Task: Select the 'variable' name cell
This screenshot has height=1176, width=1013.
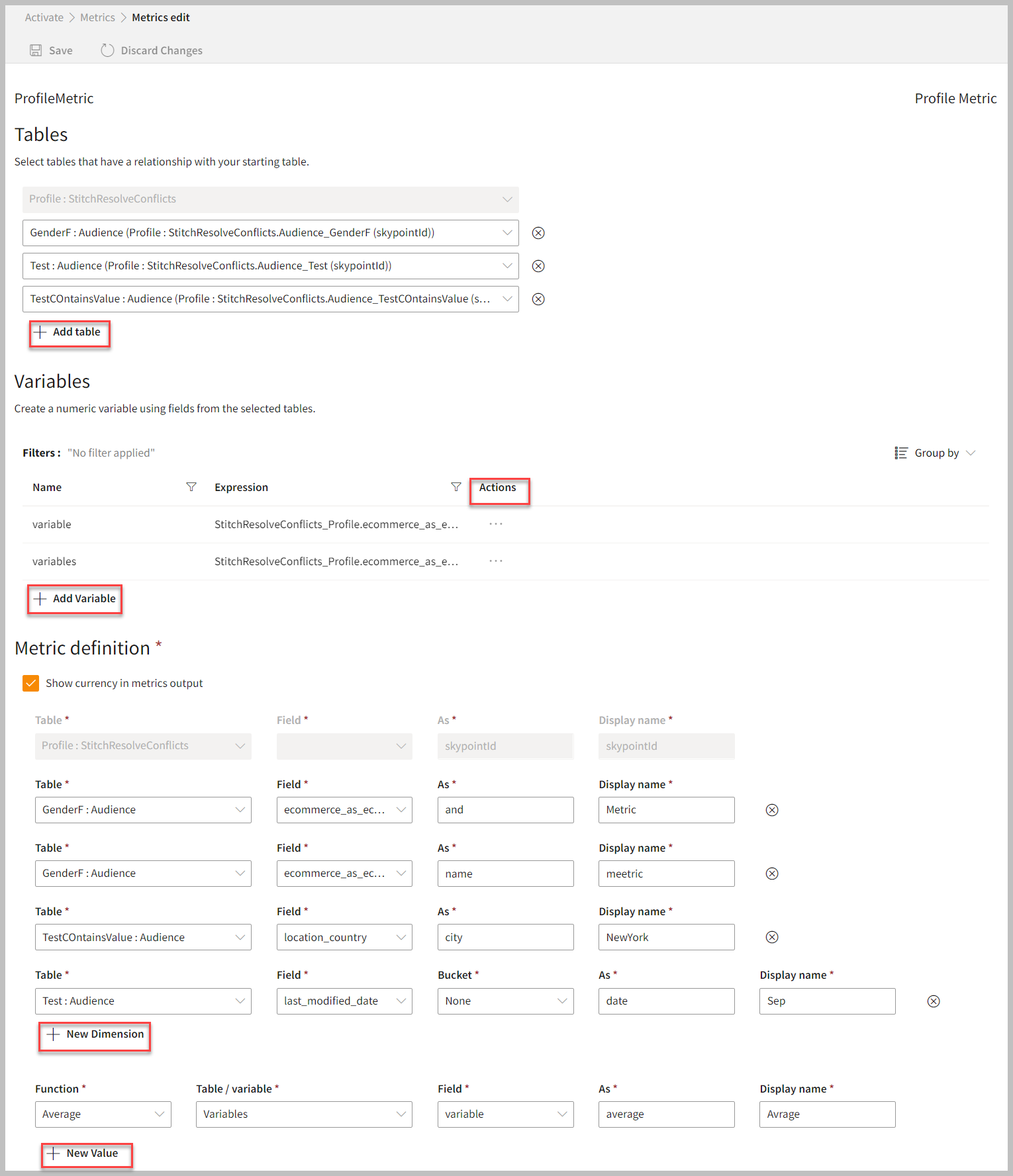Action: coord(52,524)
